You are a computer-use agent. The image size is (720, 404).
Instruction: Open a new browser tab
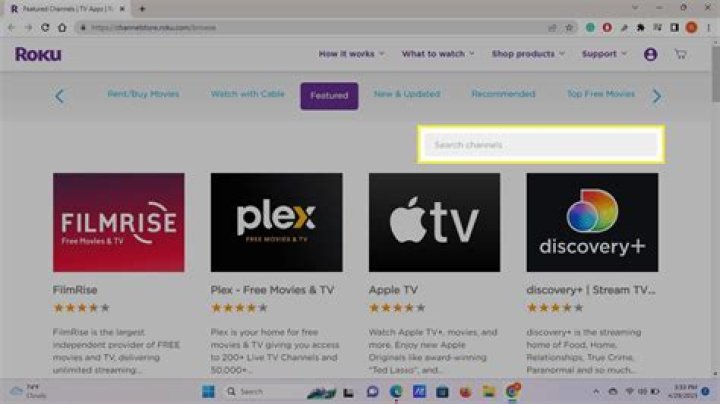(x=142, y=9)
